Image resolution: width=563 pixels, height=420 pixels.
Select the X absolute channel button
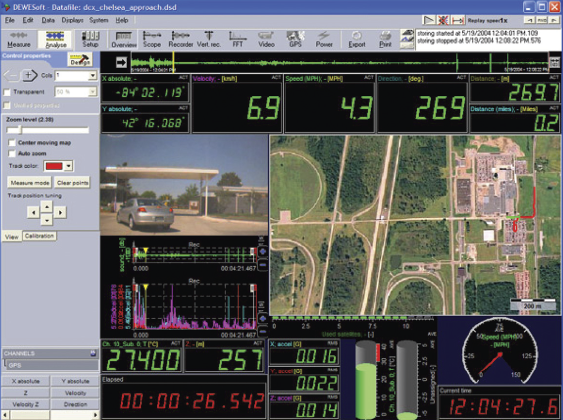[x=26, y=381]
